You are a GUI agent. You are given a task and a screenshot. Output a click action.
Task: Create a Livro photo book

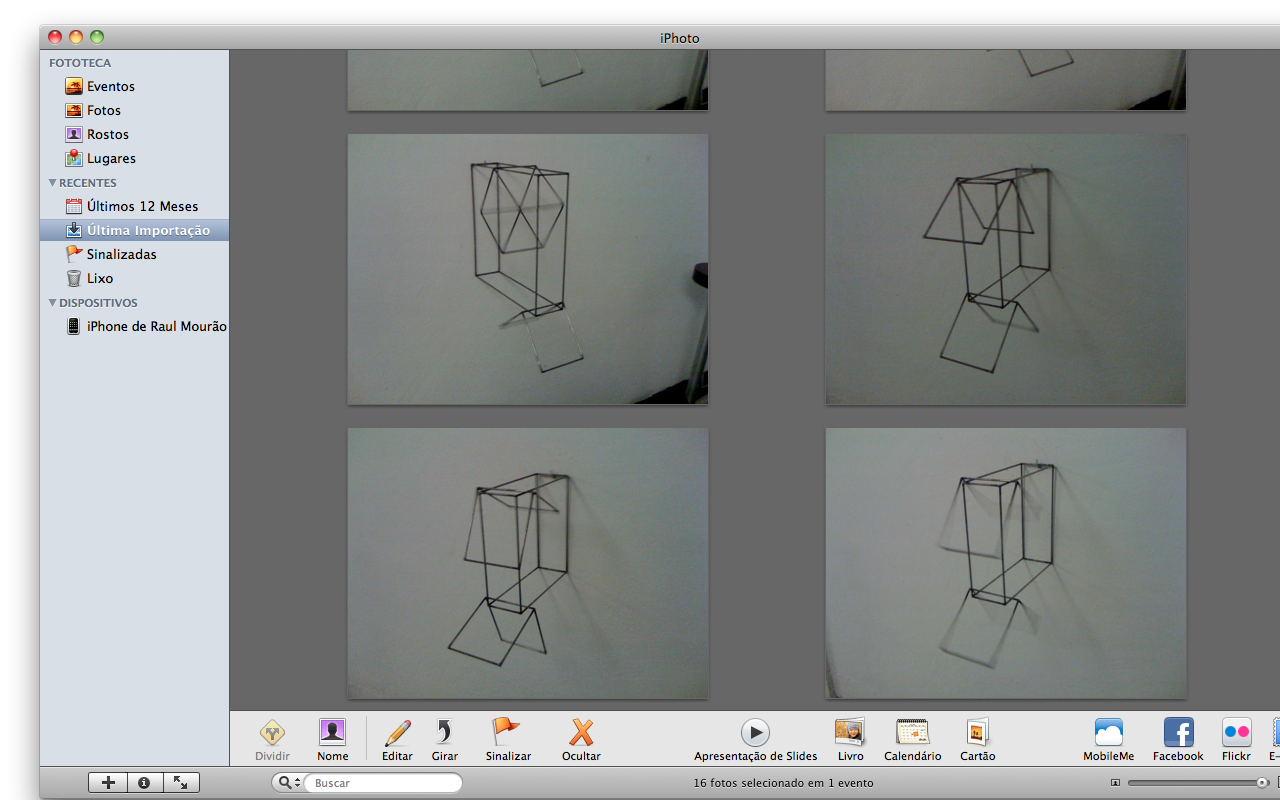pyautogui.click(x=850, y=733)
